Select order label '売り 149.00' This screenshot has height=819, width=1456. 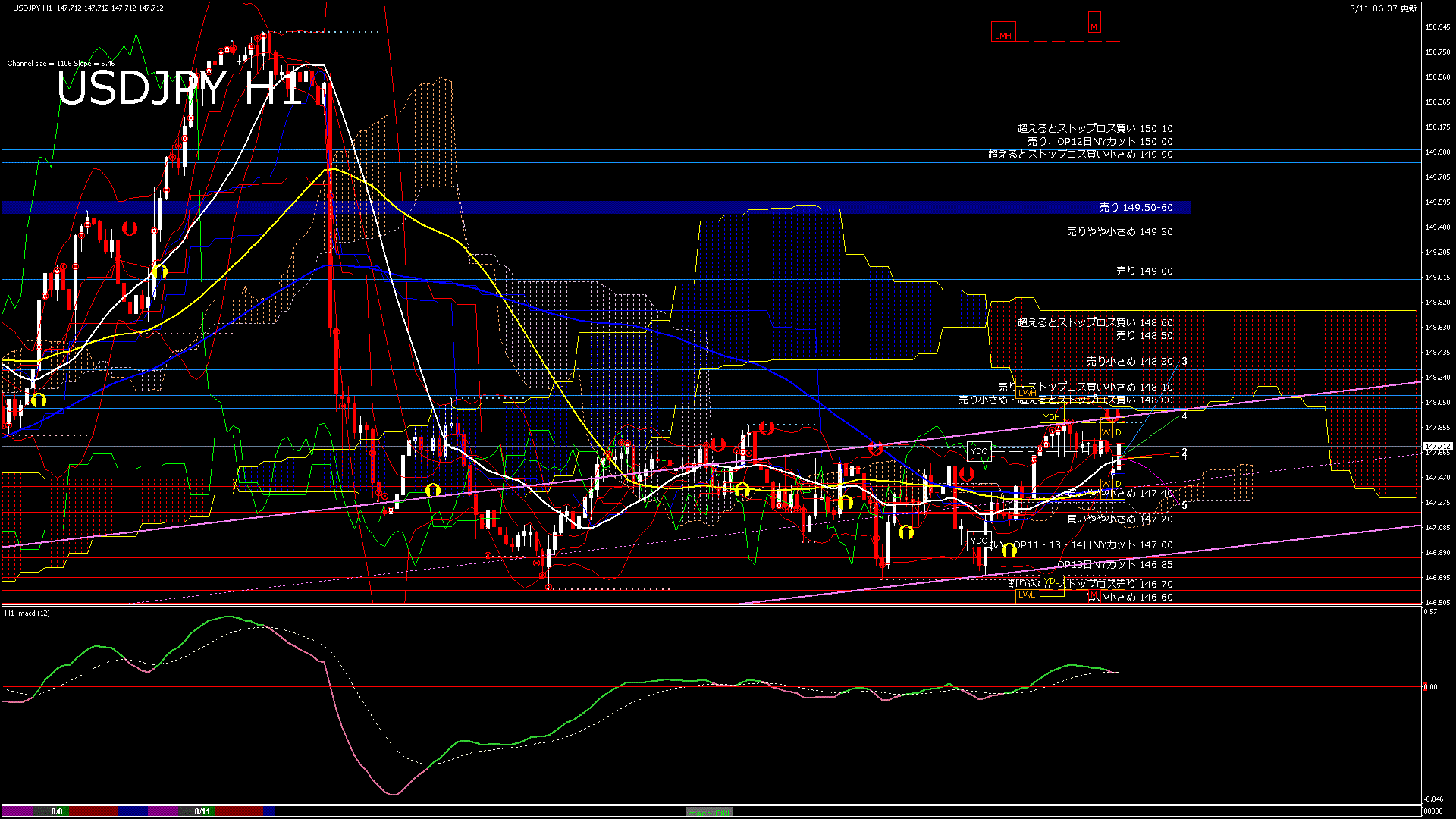click(1144, 271)
